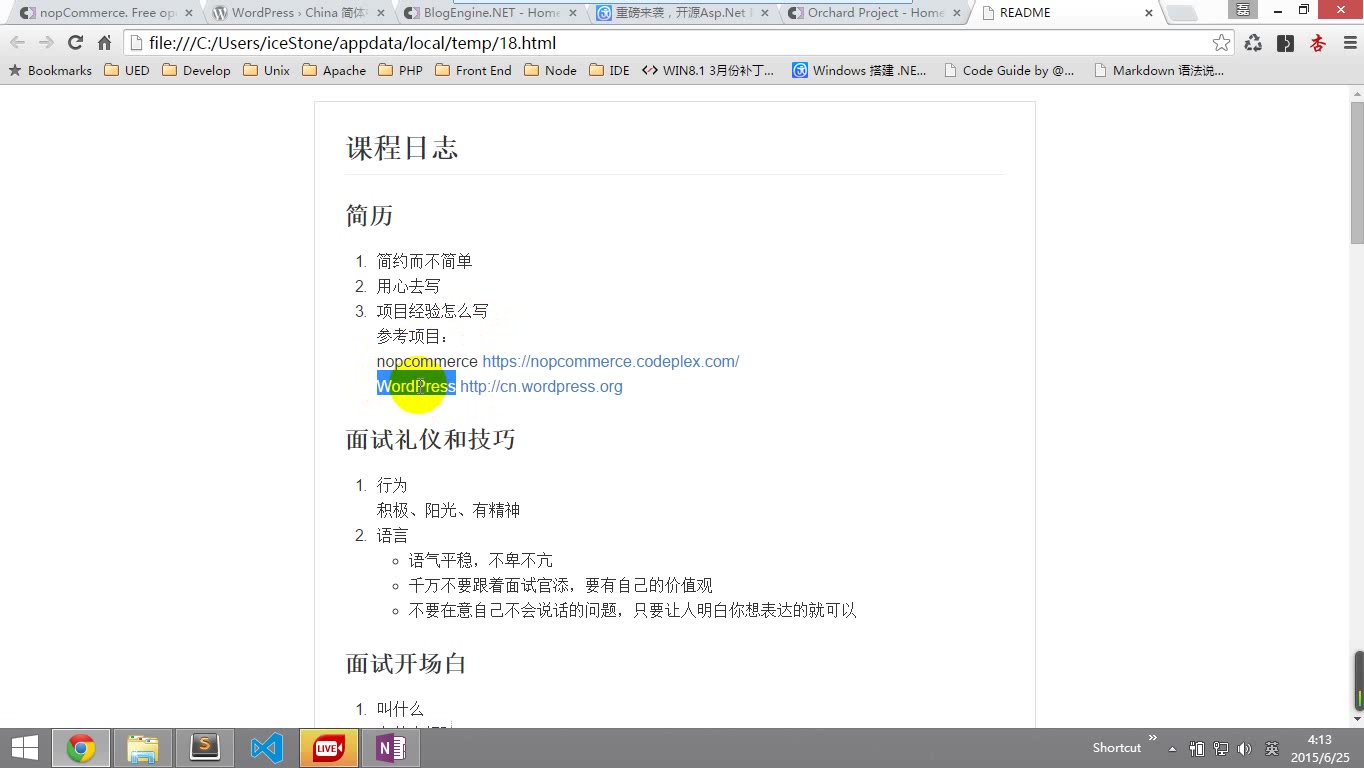Open the volume speaker tray icon
Screen dimensions: 1364x768
point(1245,748)
